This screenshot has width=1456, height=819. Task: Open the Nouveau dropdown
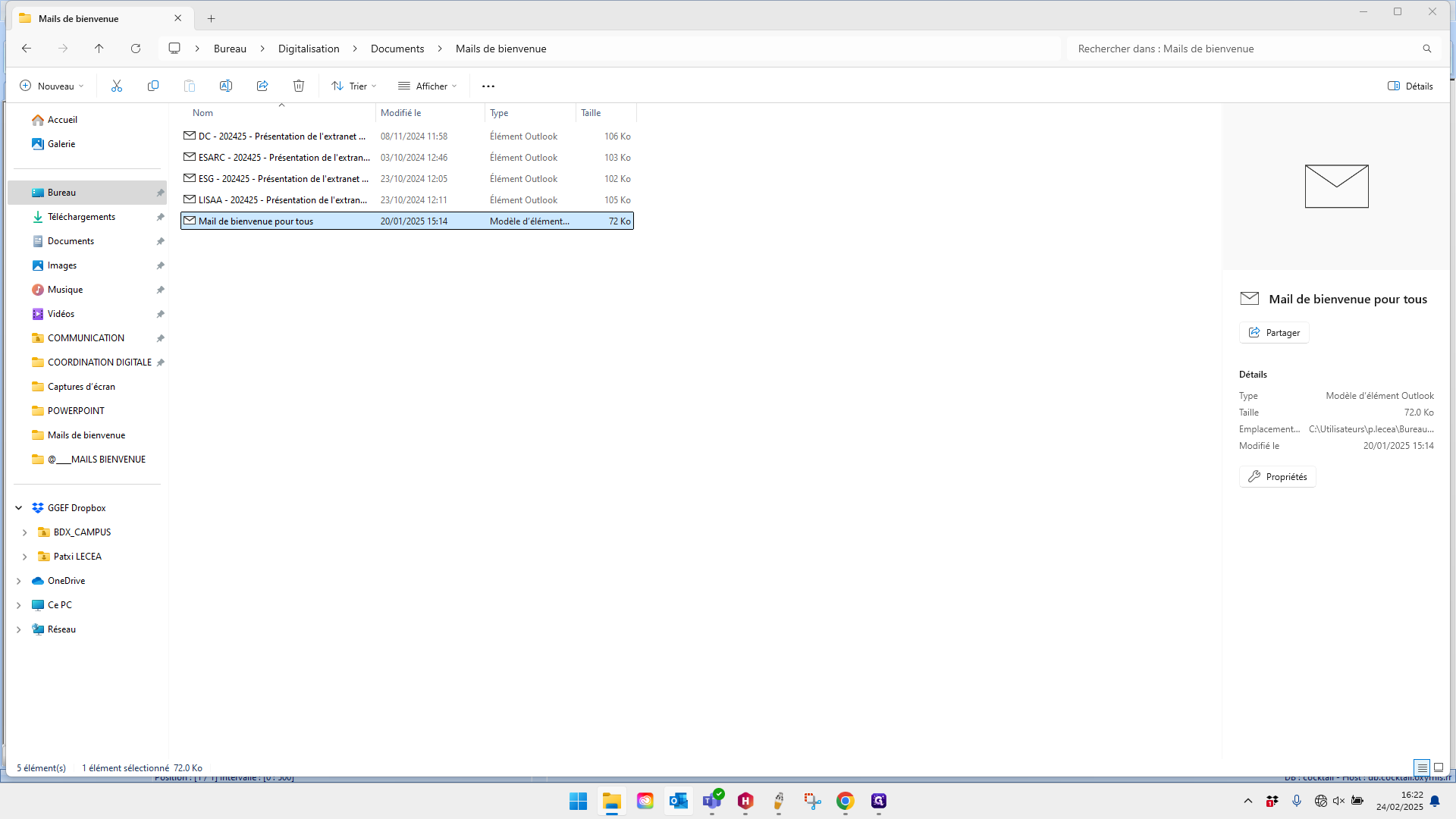[52, 86]
